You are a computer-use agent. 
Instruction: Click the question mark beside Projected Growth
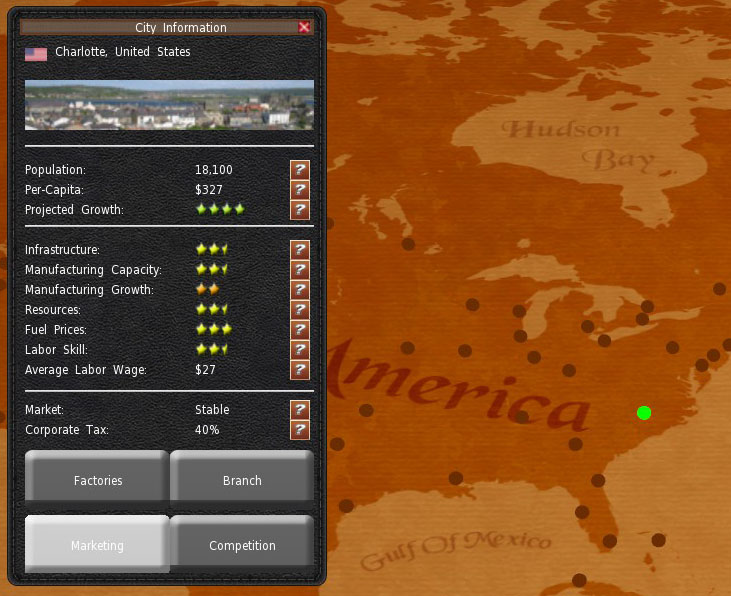[299, 210]
